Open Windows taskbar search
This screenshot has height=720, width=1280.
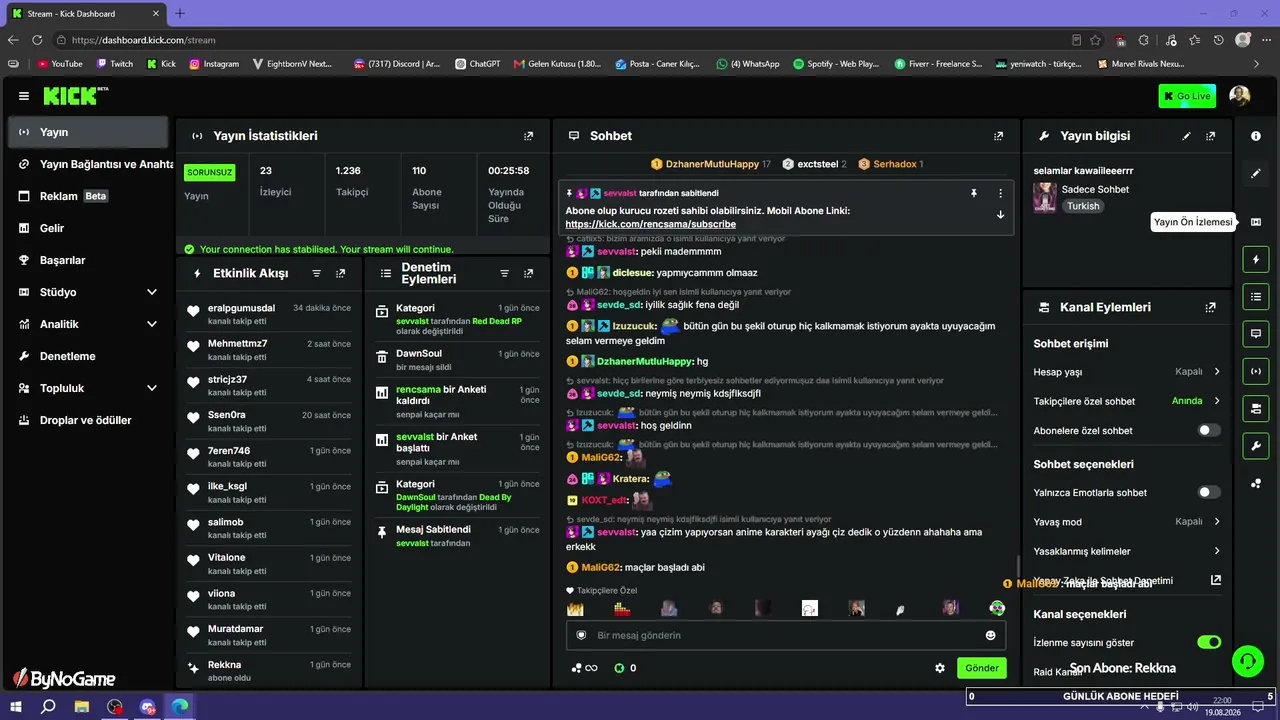48,707
